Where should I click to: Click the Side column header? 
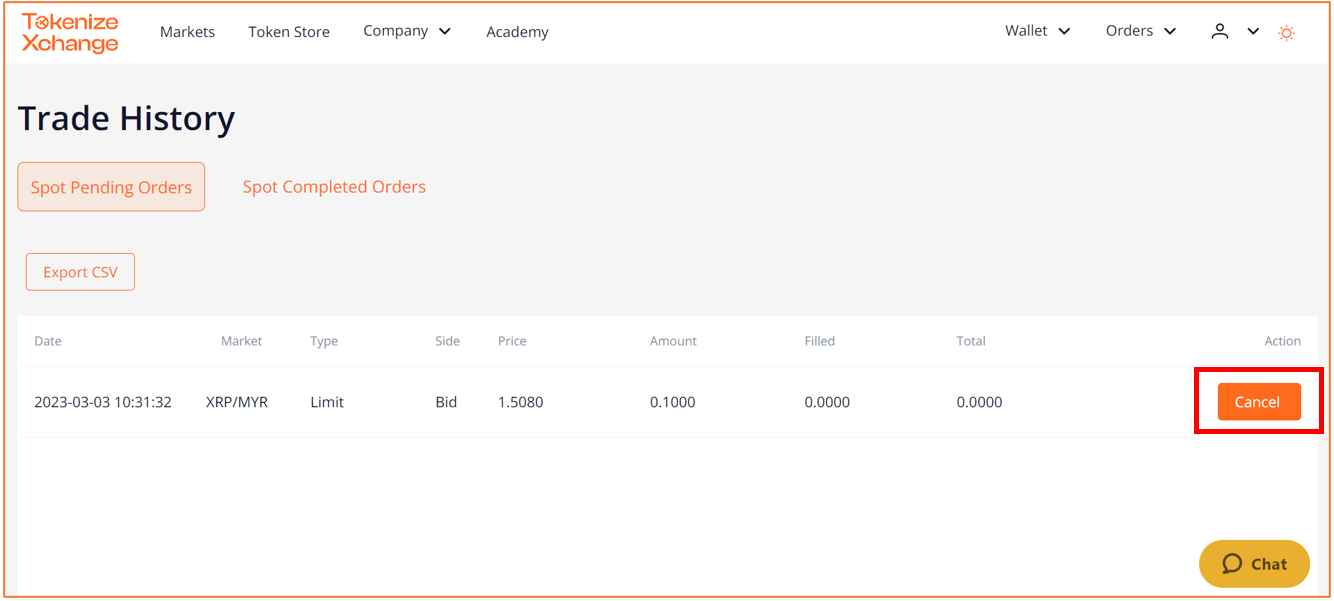click(x=447, y=341)
